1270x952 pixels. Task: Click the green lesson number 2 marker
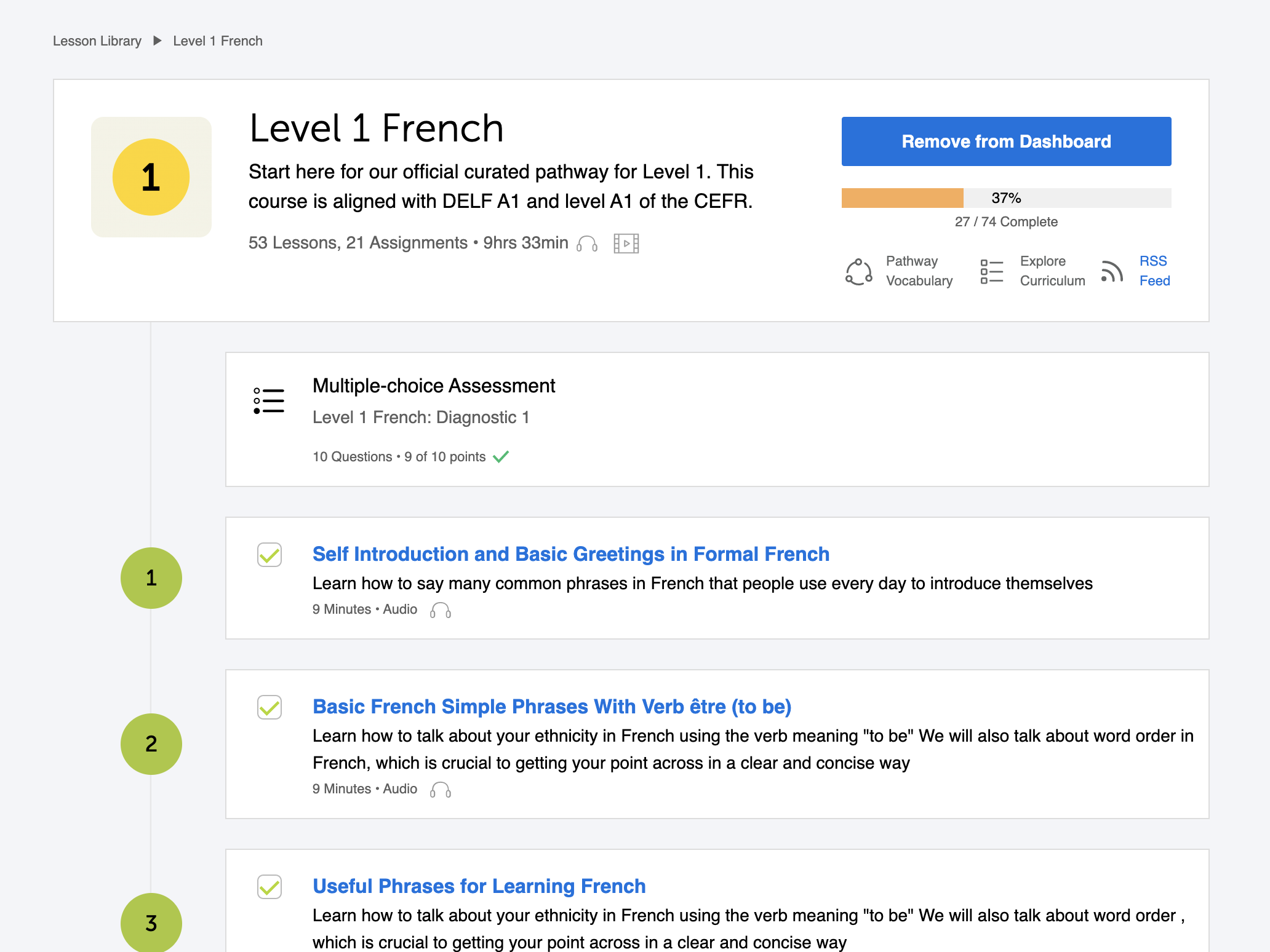pyautogui.click(x=151, y=744)
